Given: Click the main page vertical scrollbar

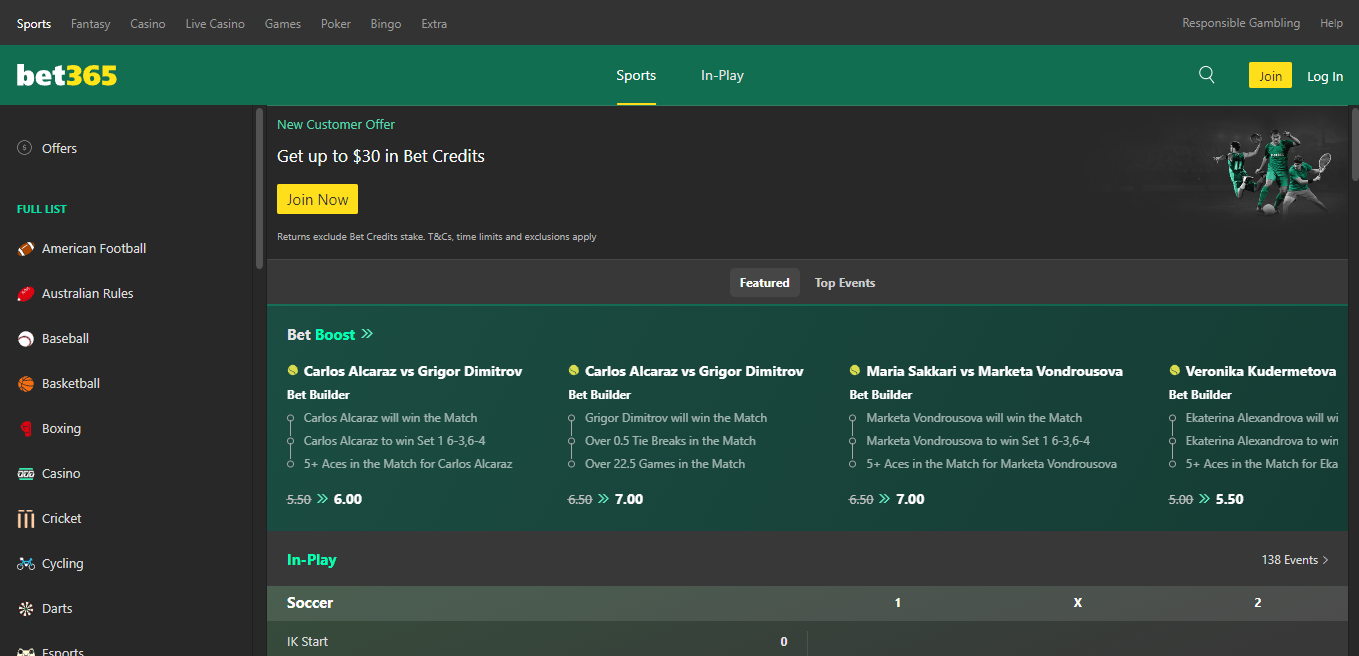Looking at the screenshot, I should click(x=1354, y=142).
